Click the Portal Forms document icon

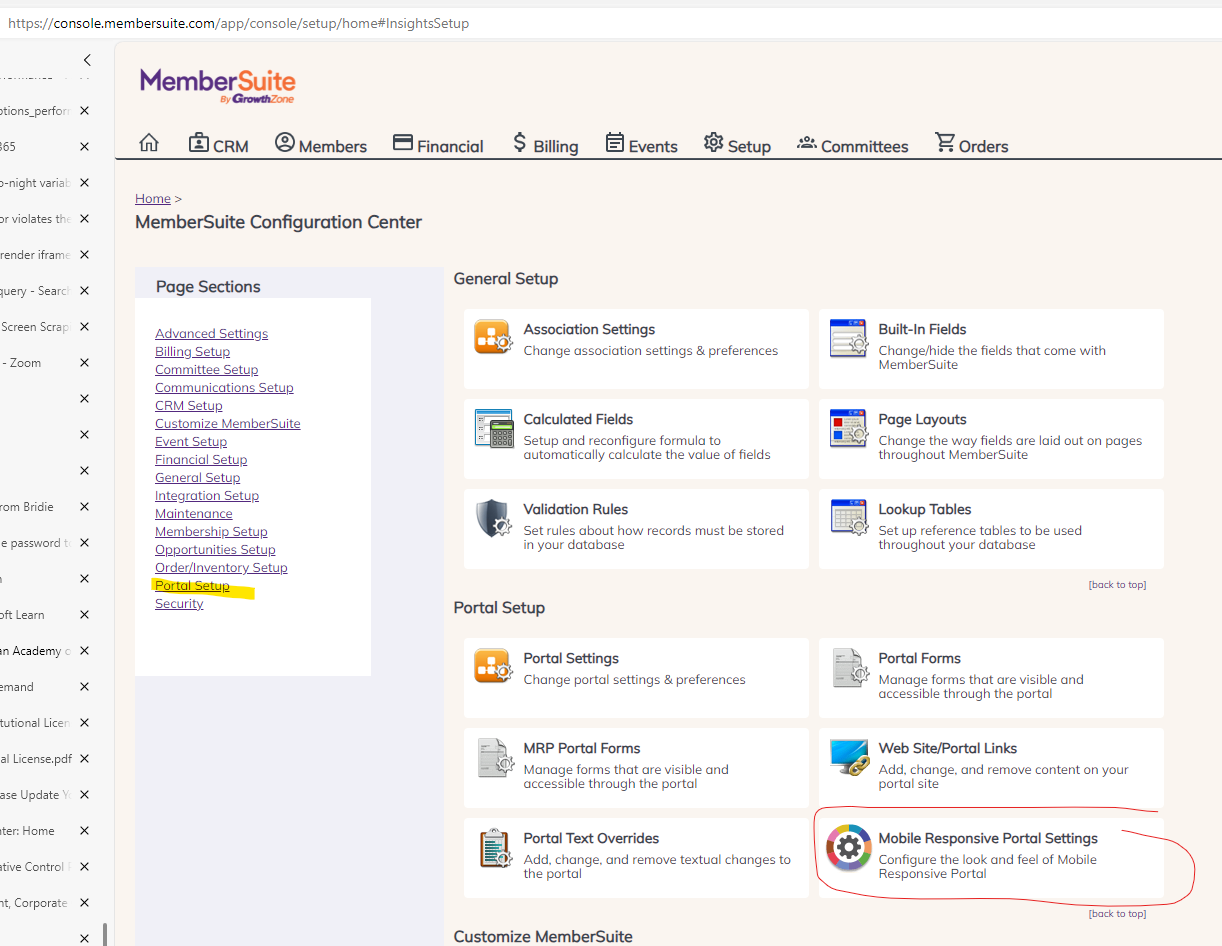pyautogui.click(x=849, y=667)
